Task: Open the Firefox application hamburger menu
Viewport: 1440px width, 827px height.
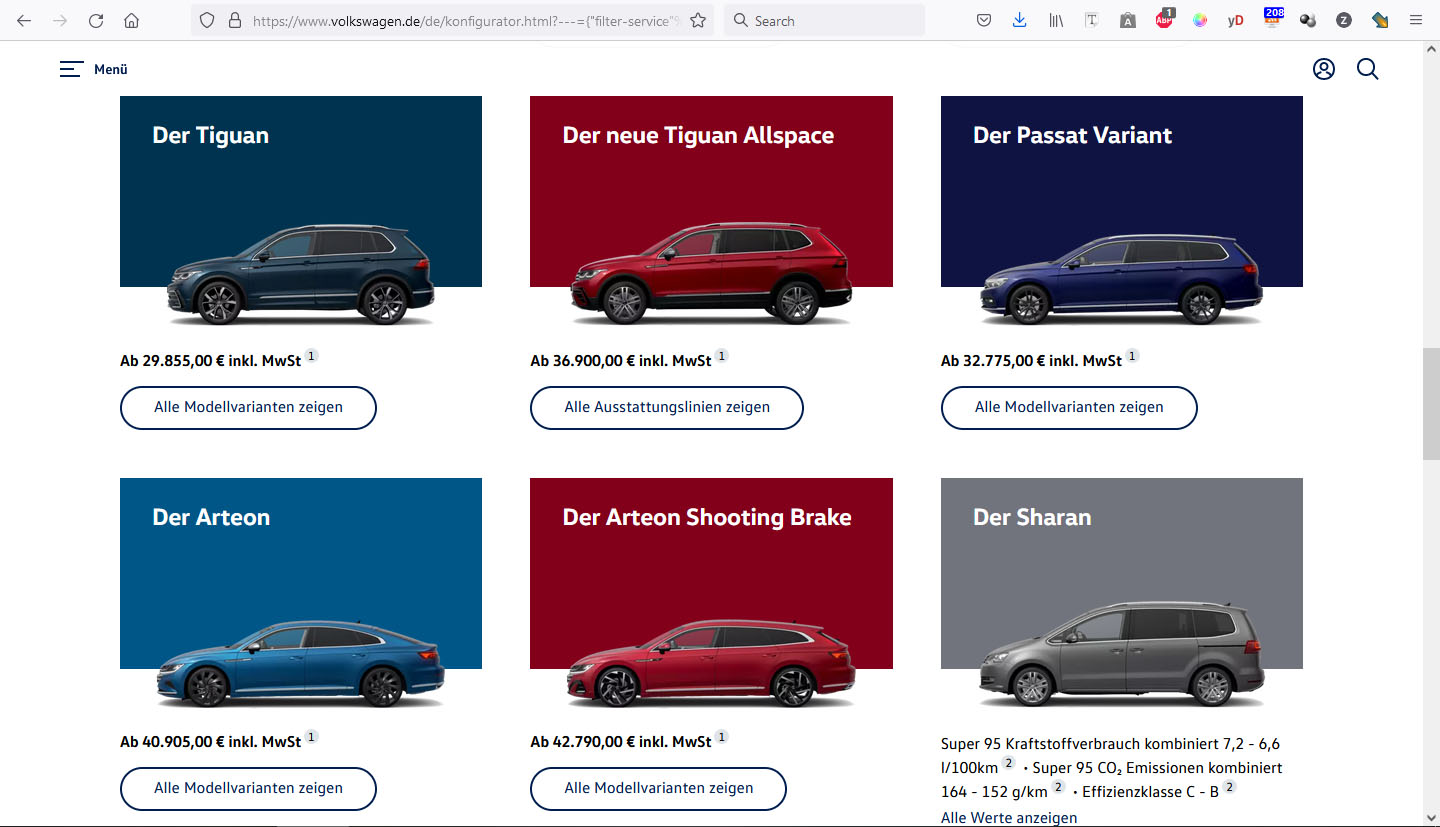Action: coord(1415,20)
